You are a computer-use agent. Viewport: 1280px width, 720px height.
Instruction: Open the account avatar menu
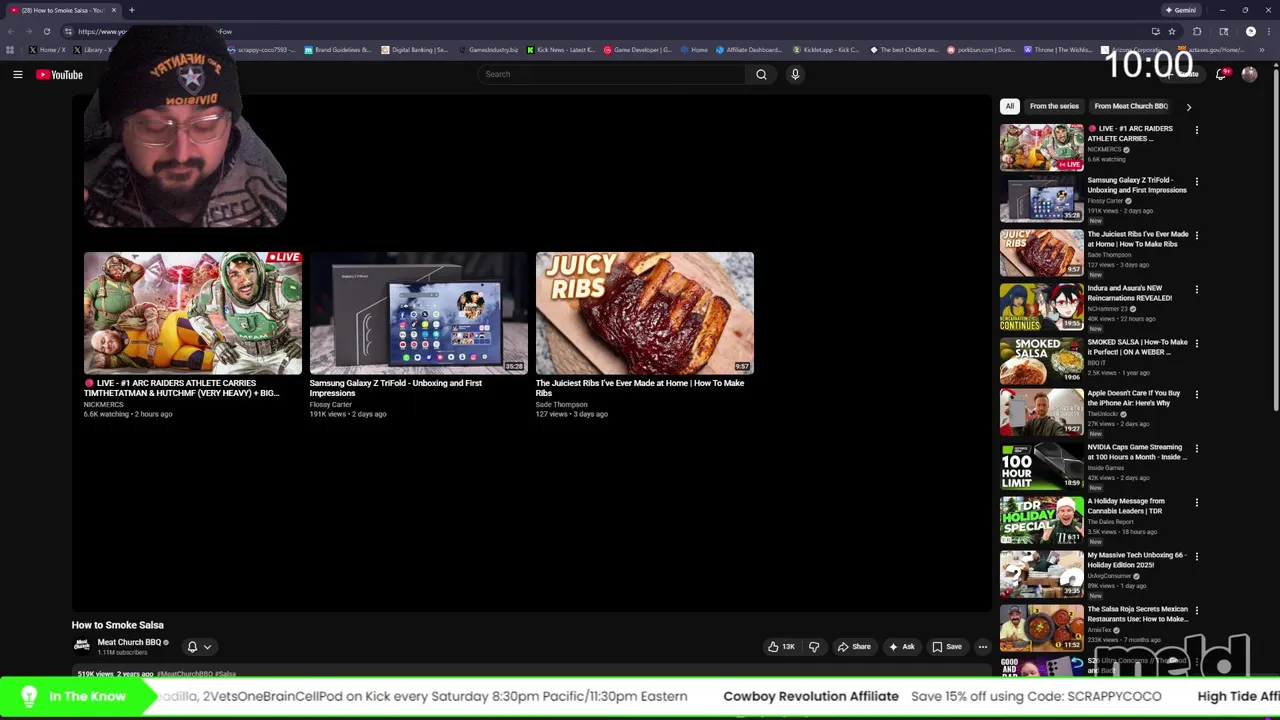pyautogui.click(x=1249, y=74)
